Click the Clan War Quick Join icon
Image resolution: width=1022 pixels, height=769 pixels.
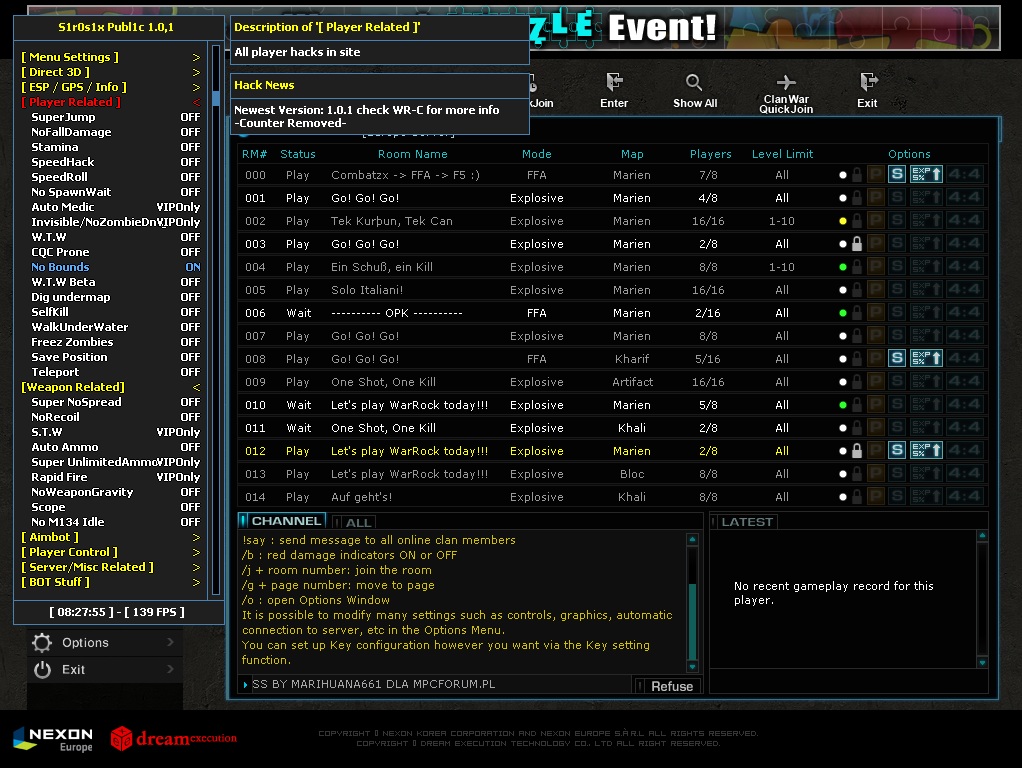(786, 82)
